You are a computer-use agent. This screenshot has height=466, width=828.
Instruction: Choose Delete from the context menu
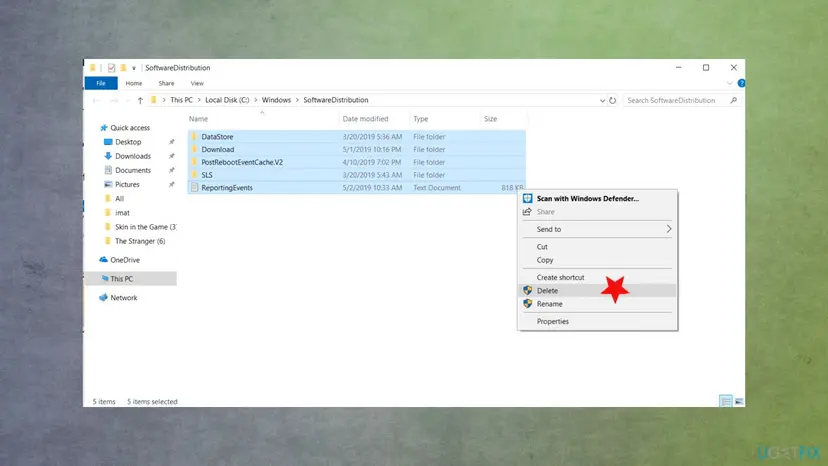[x=597, y=291]
